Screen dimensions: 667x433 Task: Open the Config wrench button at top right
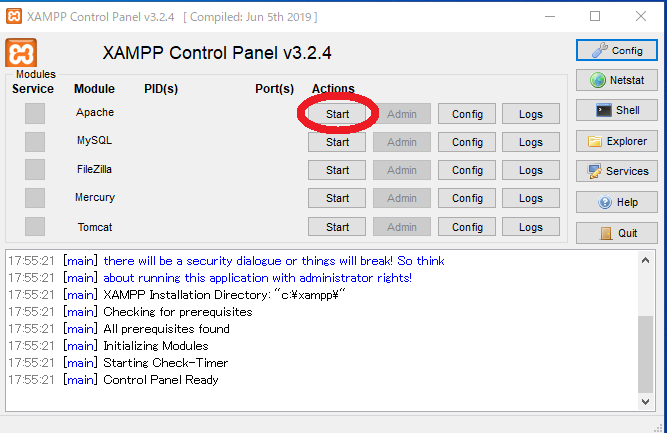point(617,50)
